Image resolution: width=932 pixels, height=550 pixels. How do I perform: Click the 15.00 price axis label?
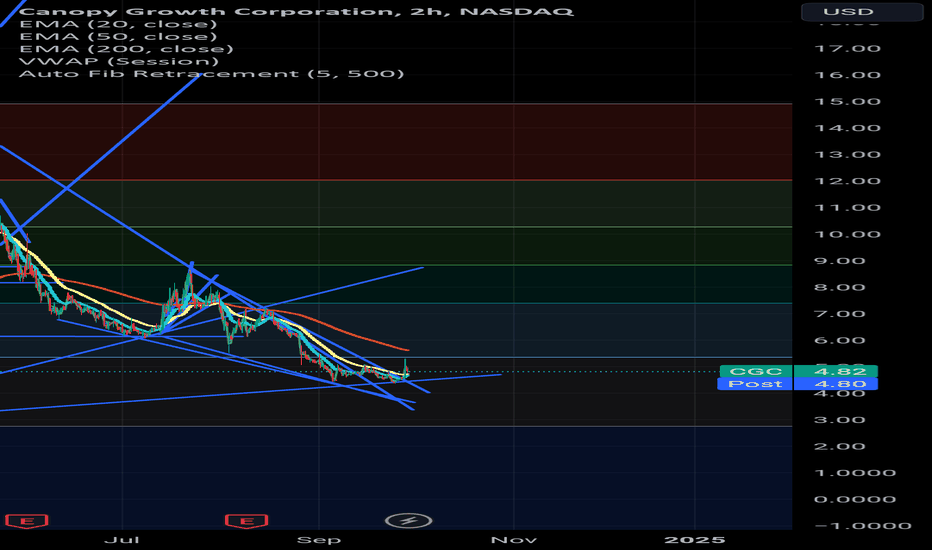tap(847, 102)
